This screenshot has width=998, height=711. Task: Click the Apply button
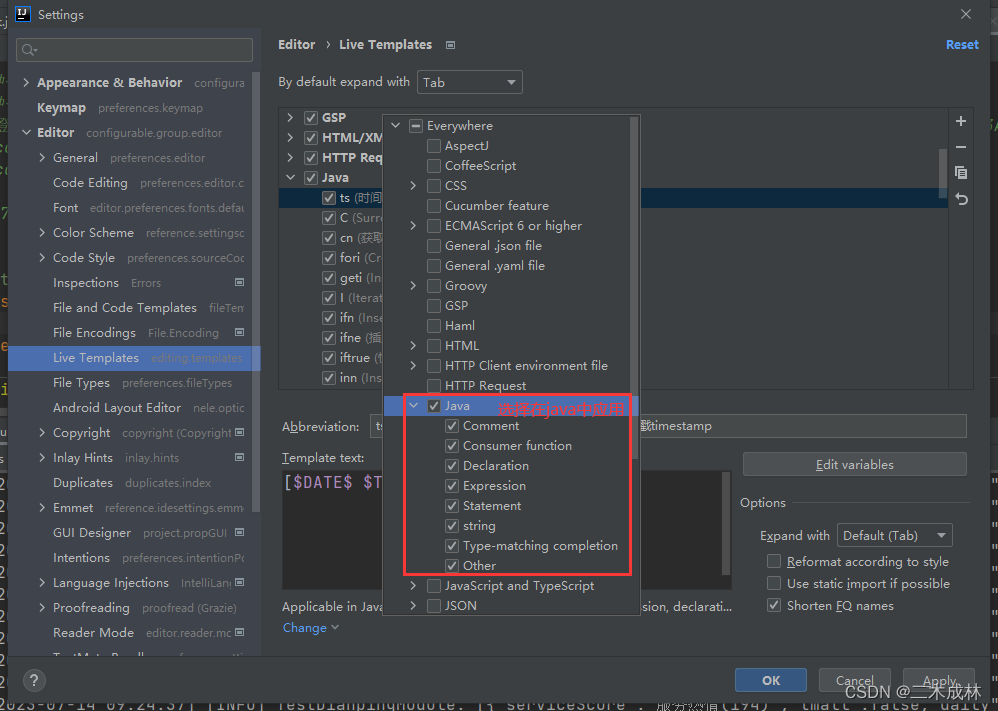(939, 680)
